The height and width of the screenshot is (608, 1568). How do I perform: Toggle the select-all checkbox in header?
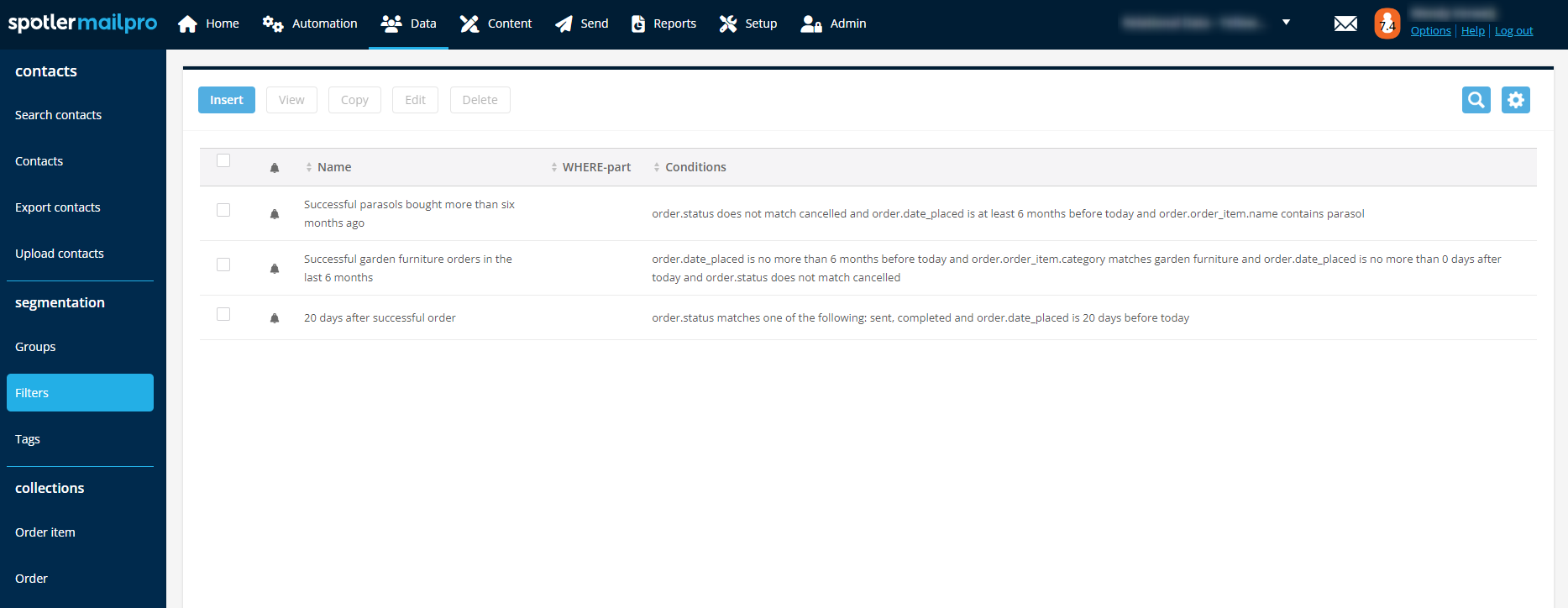pyautogui.click(x=223, y=160)
